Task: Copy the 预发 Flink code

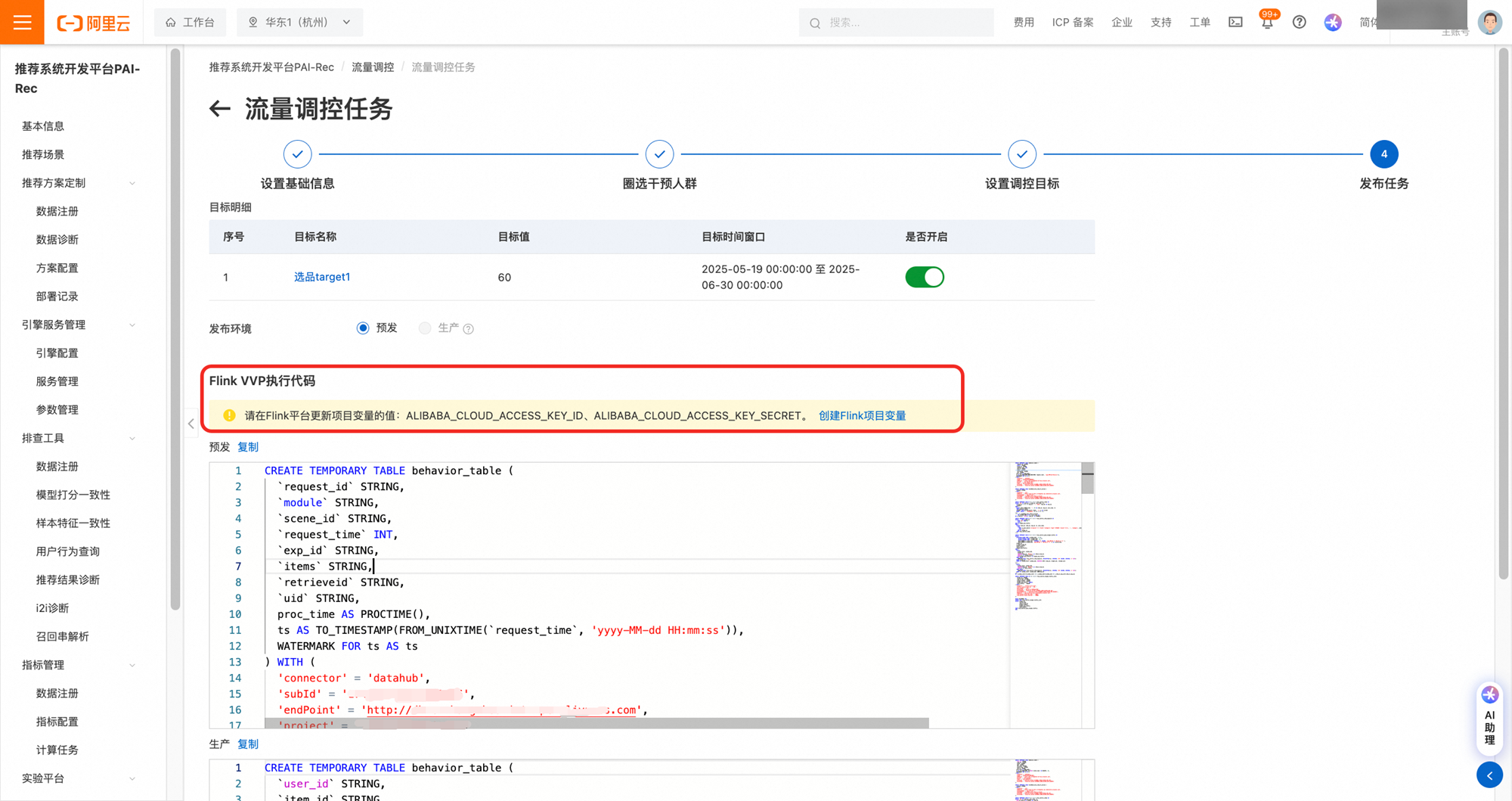Action: pos(248,447)
